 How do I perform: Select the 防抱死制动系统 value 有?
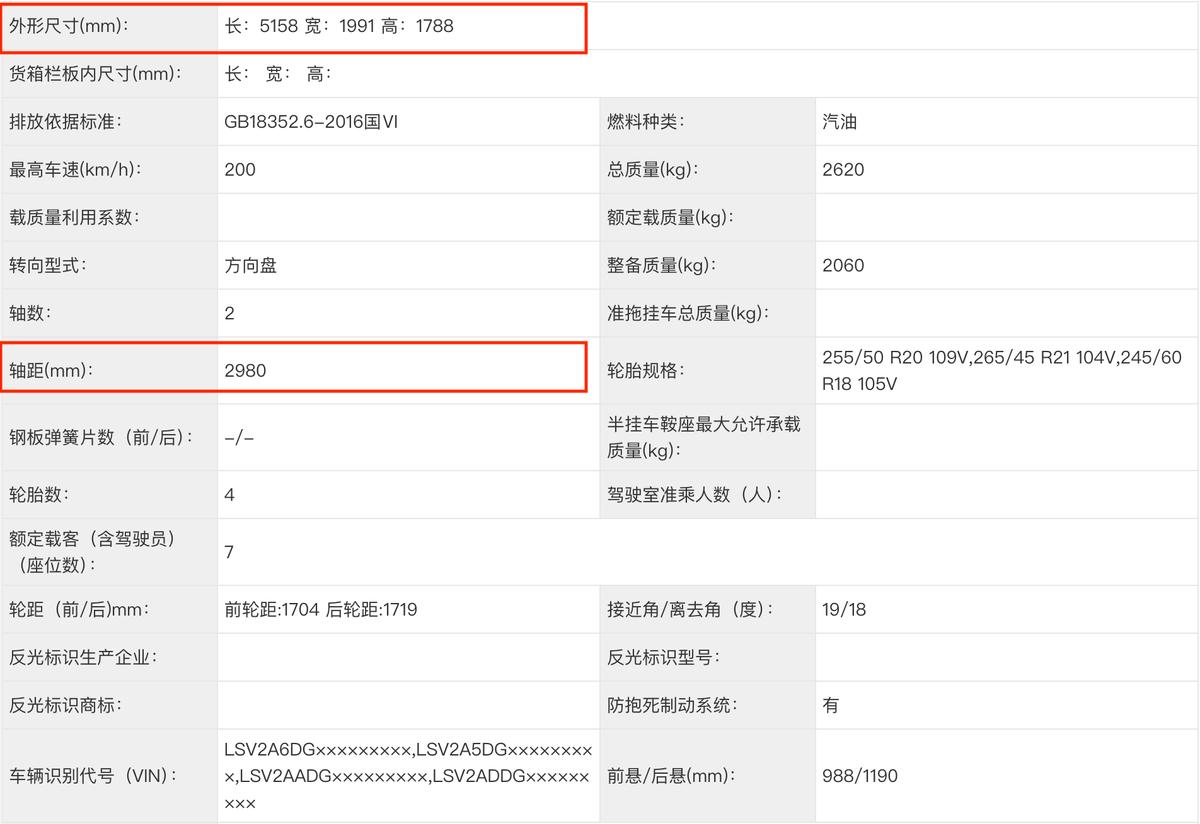[x=831, y=706]
